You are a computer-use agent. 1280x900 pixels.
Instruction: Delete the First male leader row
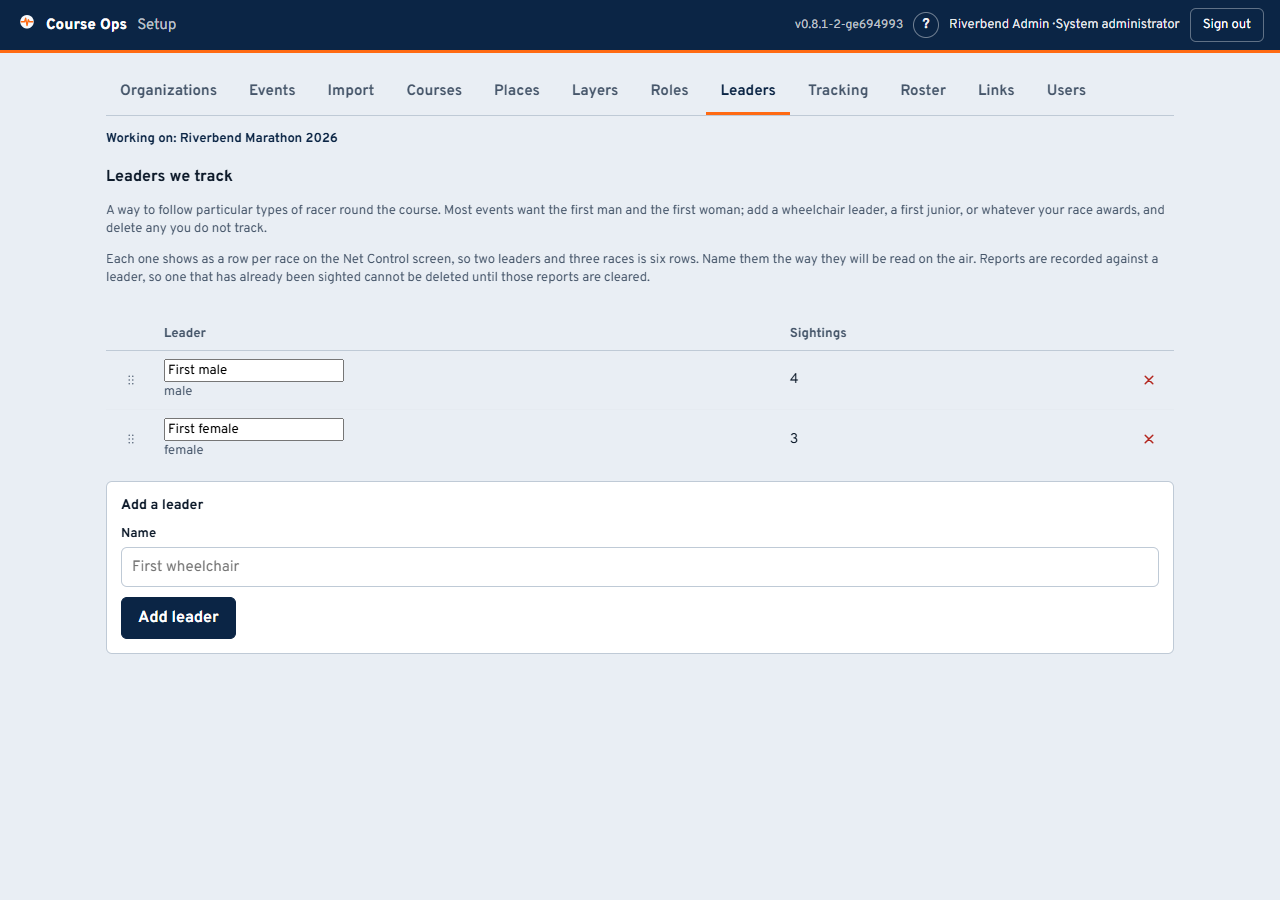tap(1149, 380)
